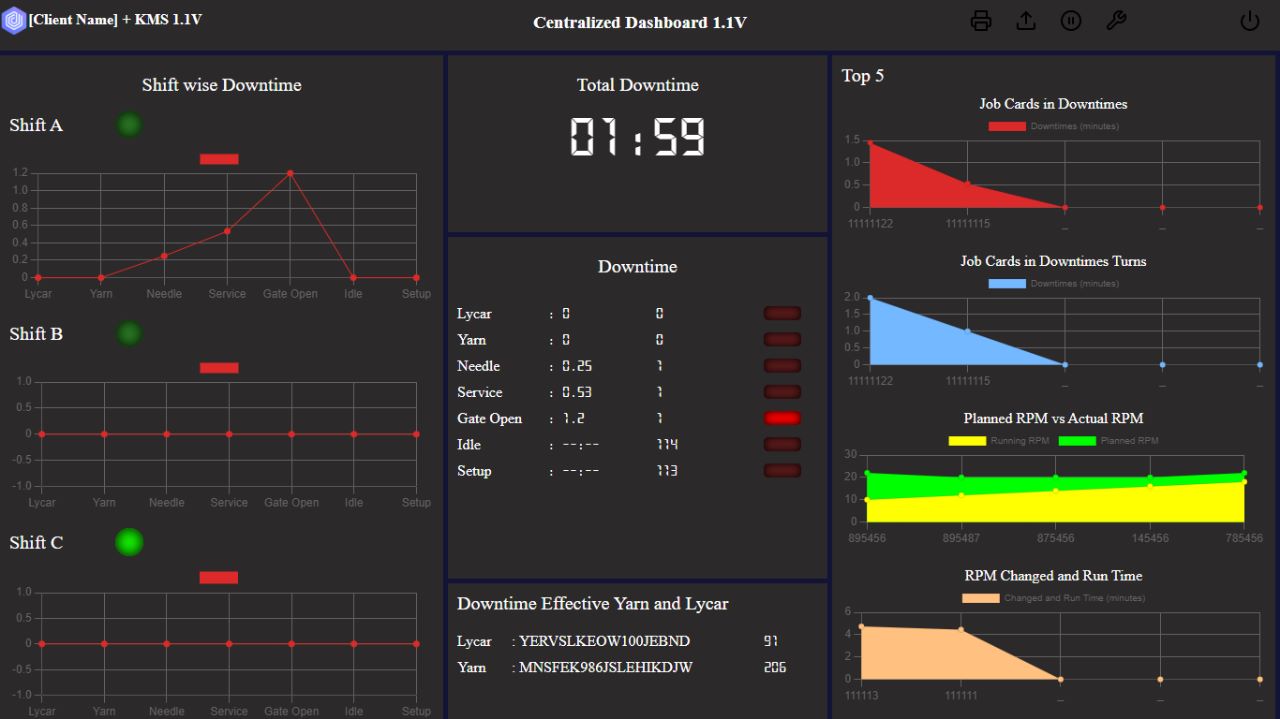Click 11111115 point in Job Cards Turns chart
The height and width of the screenshot is (719, 1280).
tap(967, 331)
